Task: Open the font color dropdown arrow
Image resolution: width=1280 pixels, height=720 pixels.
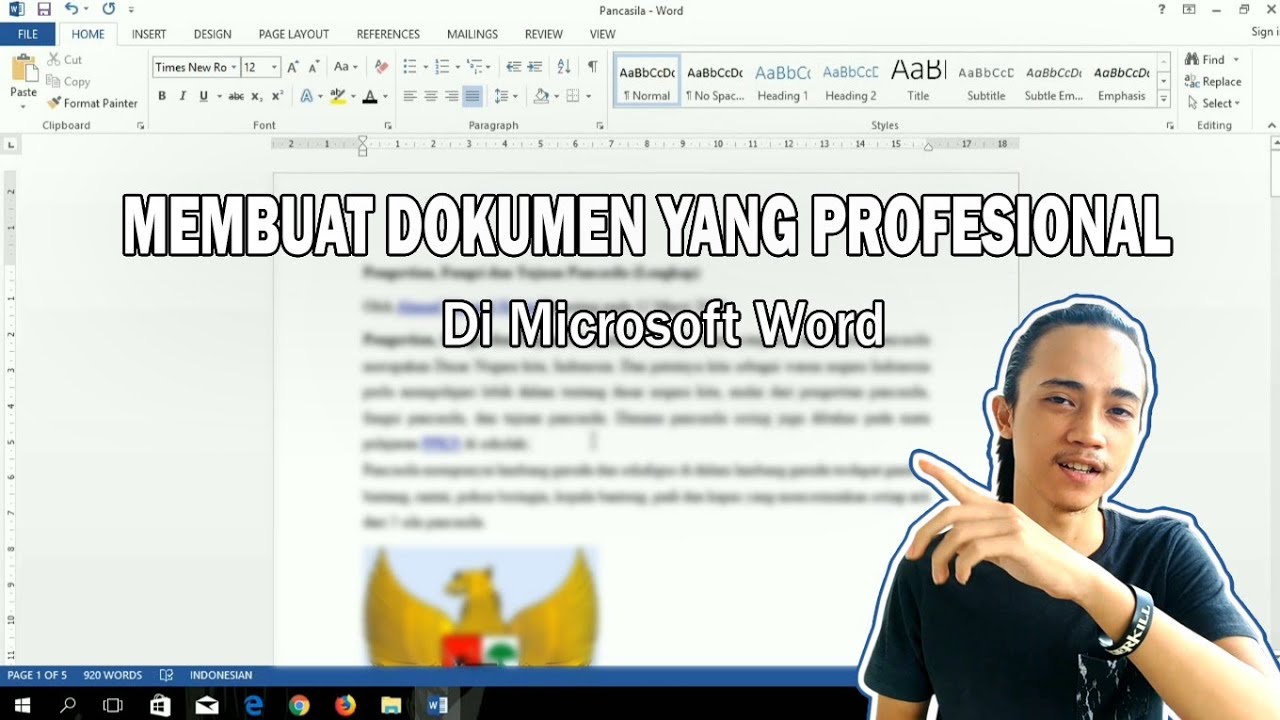Action: (x=385, y=97)
